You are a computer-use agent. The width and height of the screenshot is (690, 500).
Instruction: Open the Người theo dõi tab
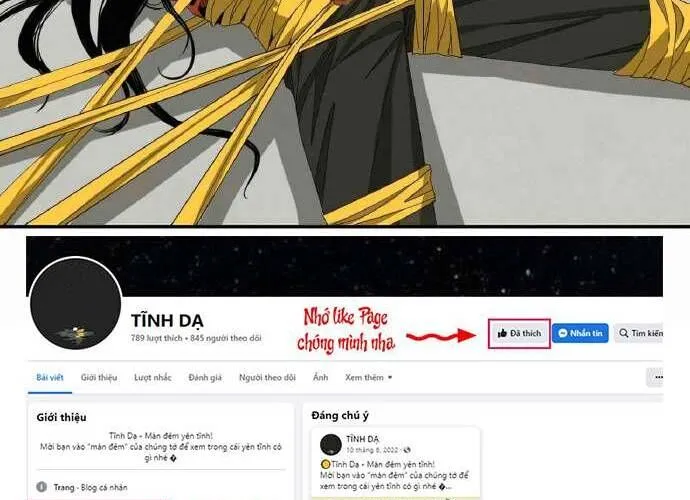[x=267, y=377]
